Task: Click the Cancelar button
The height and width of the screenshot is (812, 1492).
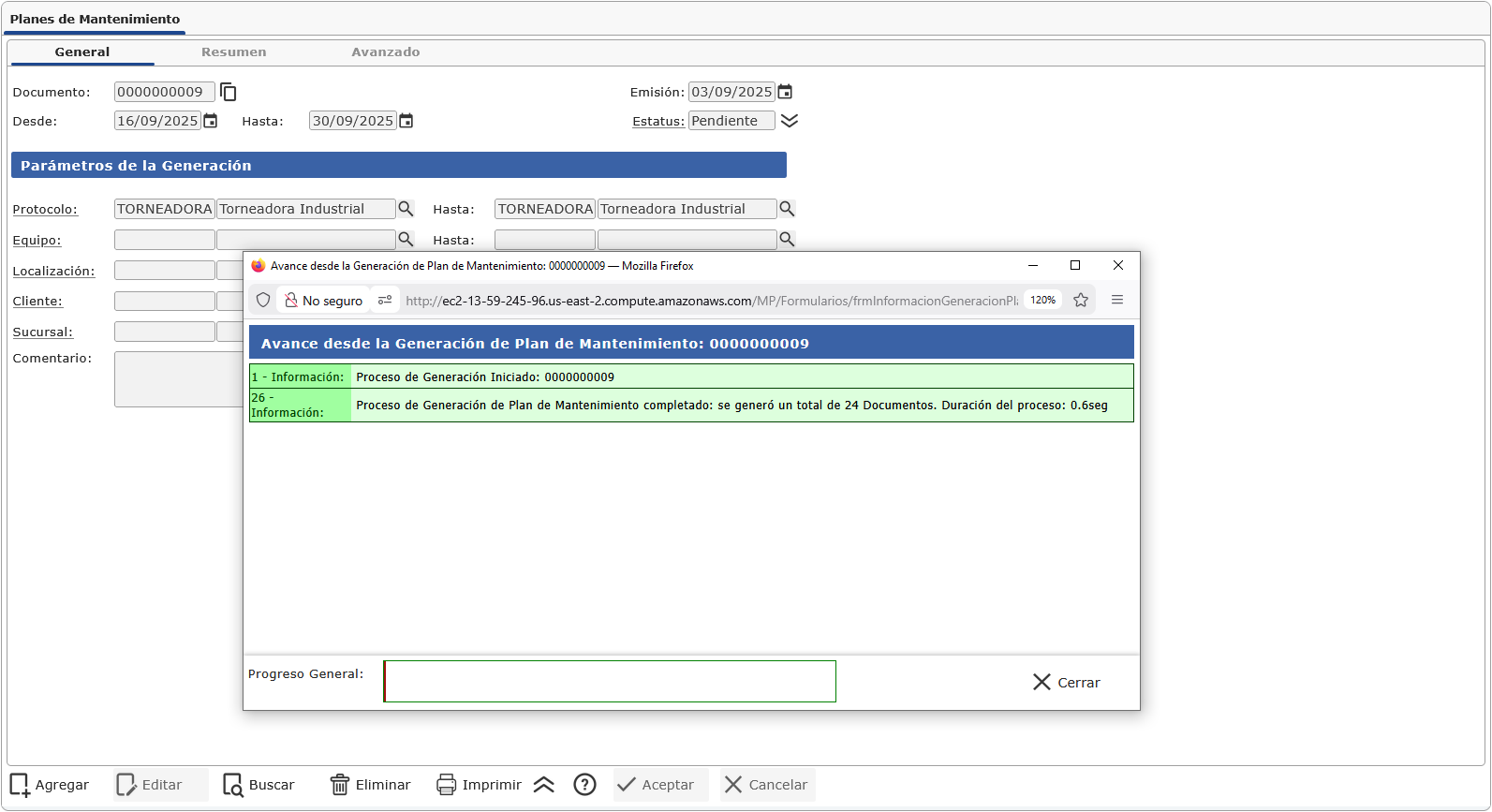Action: pos(767,785)
